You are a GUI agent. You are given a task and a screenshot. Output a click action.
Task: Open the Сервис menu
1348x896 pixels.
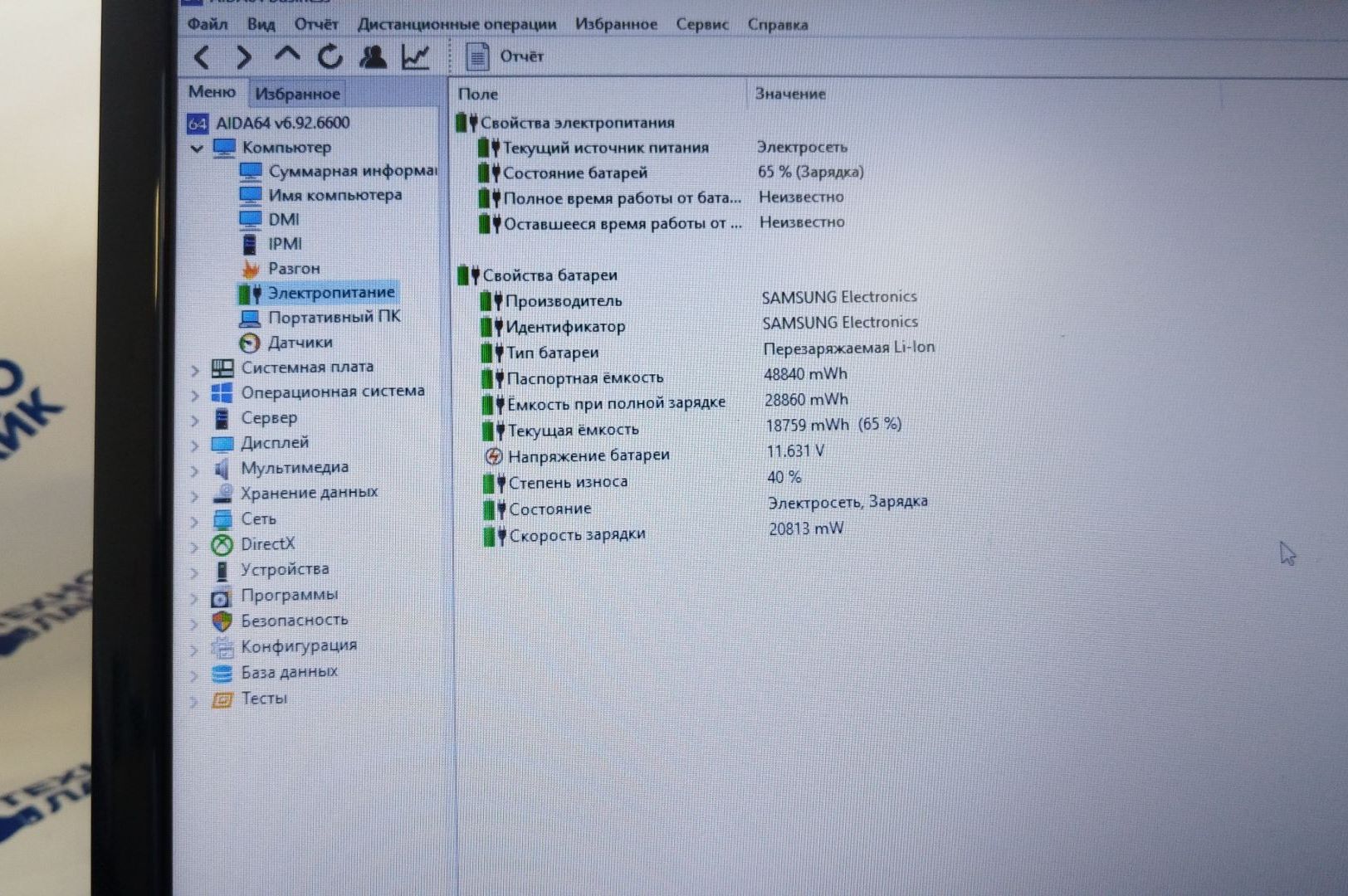[x=701, y=24]
